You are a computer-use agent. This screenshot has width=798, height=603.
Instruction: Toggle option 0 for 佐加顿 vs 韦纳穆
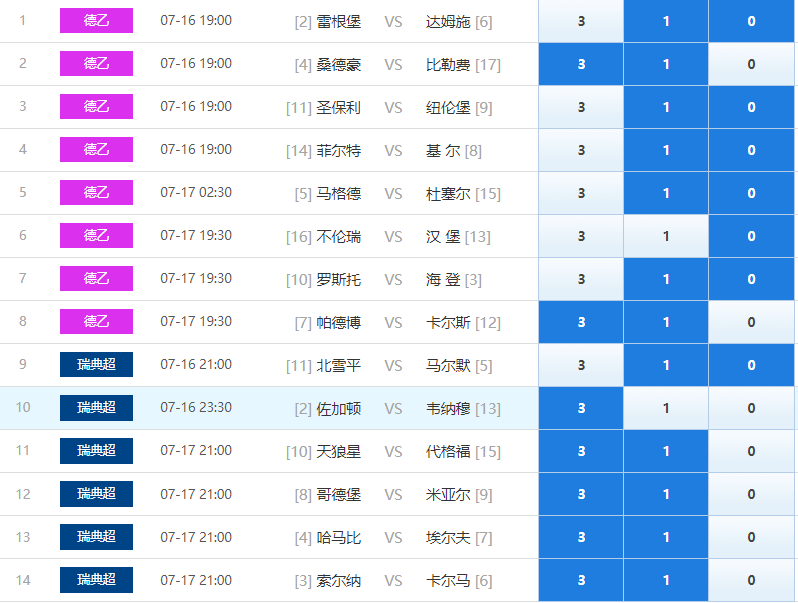point(751,408)
